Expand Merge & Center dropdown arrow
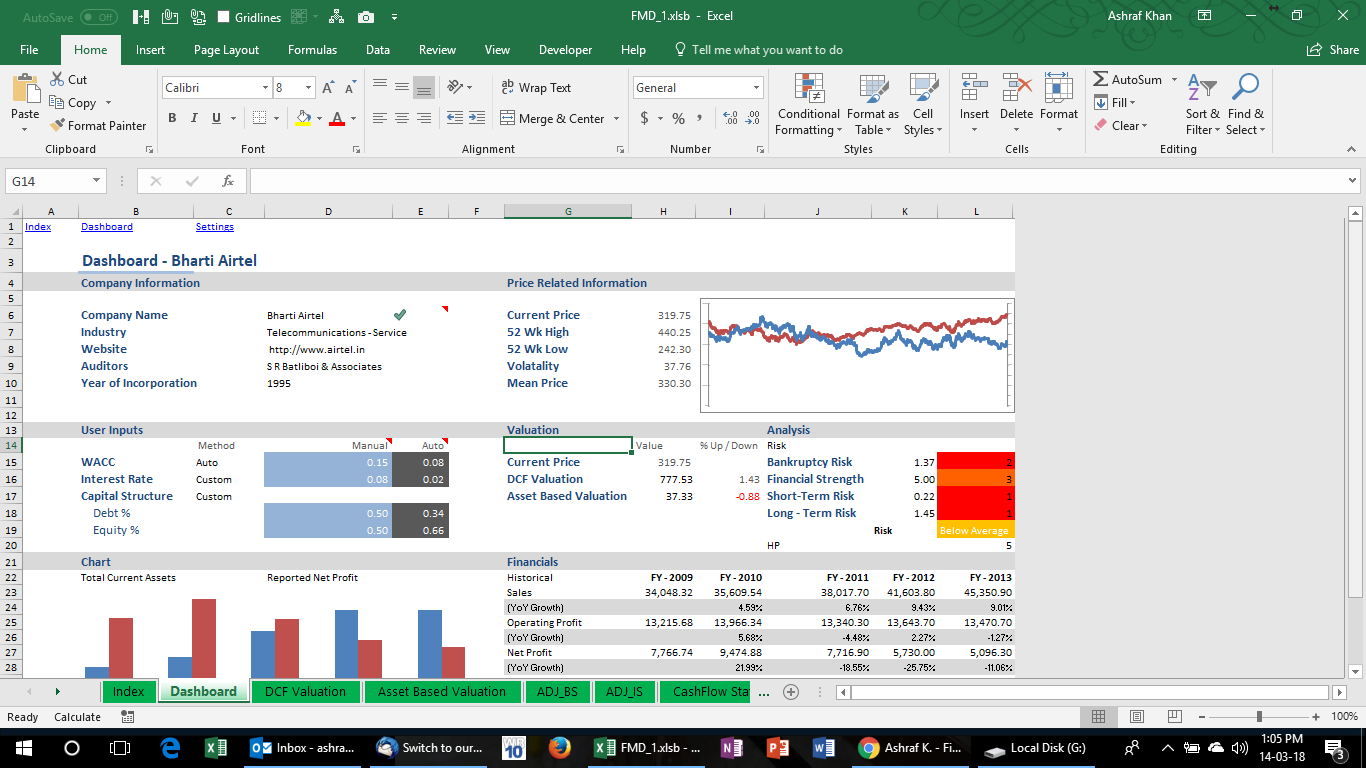1366x768 pixels. click(616, 118)
